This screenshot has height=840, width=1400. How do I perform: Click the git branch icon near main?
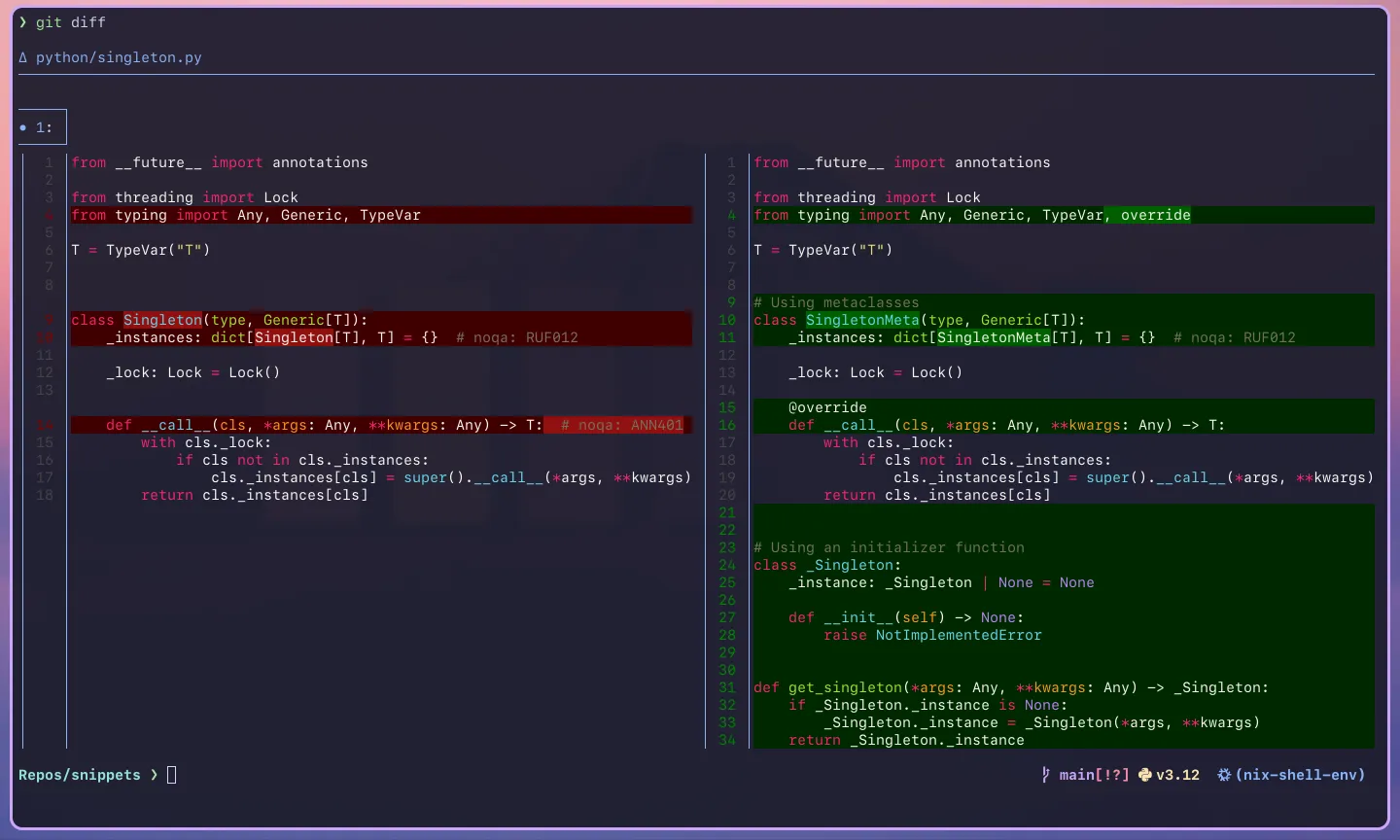pyautogui.click(x=1045, y=775)
